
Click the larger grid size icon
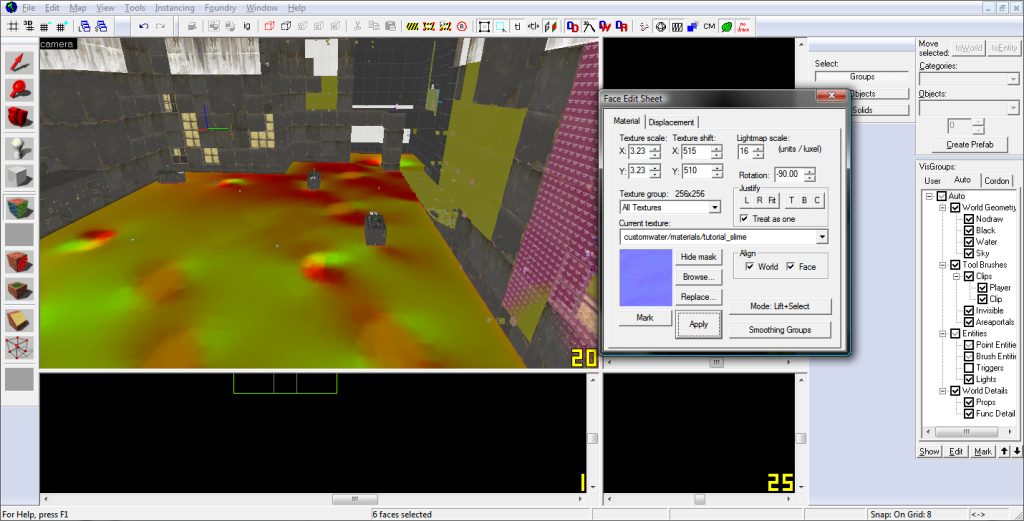point(61,27)
